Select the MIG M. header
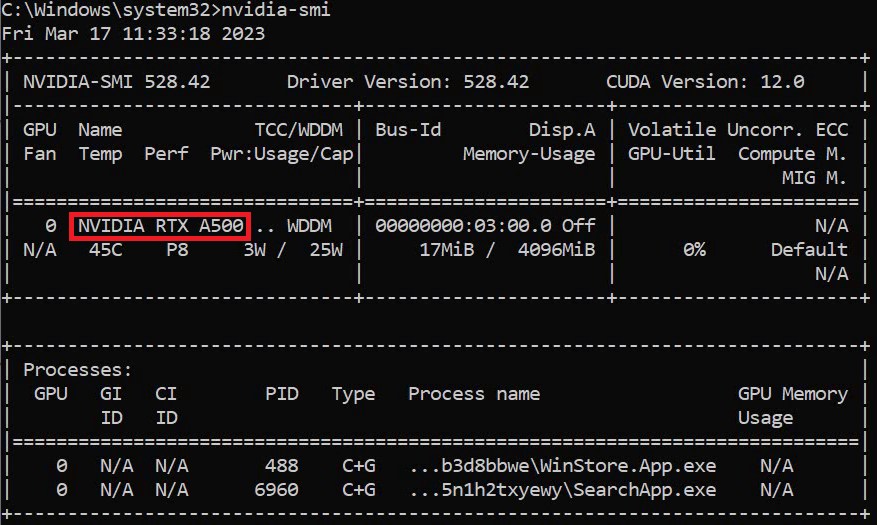 (x=814, y=178)
